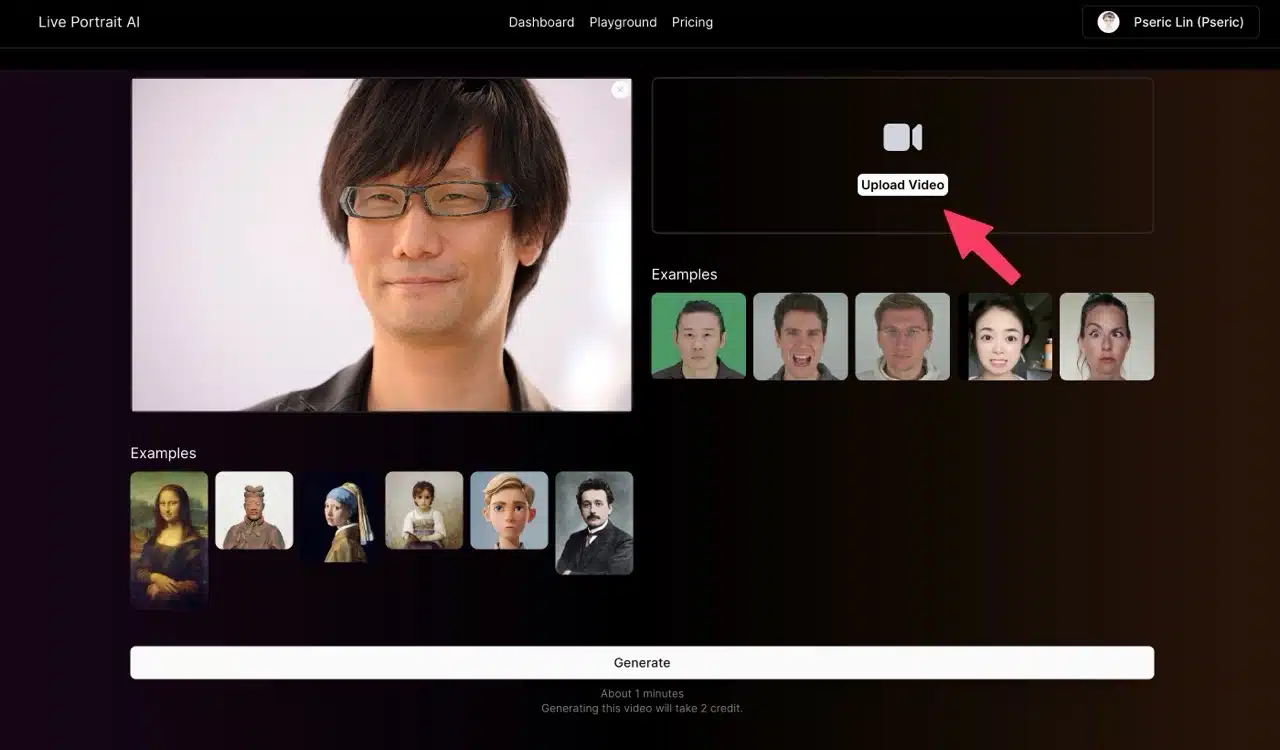Open the Pseric Lin account menu
The height and width of the screenshot is (750, 1280).
point(1170,22)
